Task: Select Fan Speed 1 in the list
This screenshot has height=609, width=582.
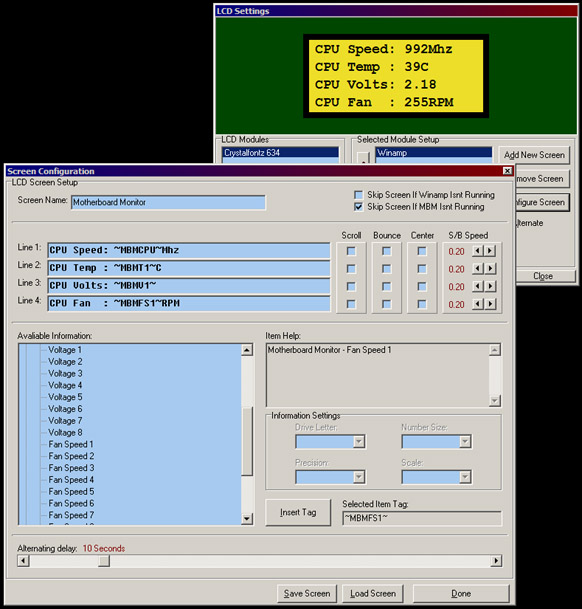Action: (71, 444)
